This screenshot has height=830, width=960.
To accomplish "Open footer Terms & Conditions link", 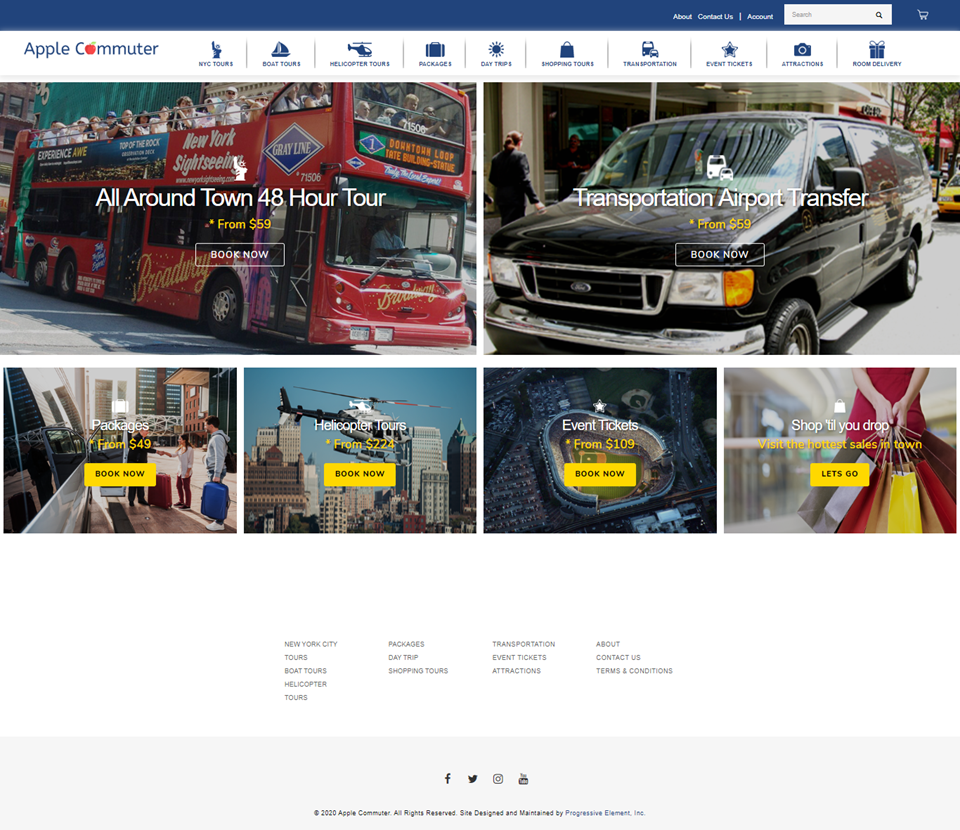I will coord(634,671).
